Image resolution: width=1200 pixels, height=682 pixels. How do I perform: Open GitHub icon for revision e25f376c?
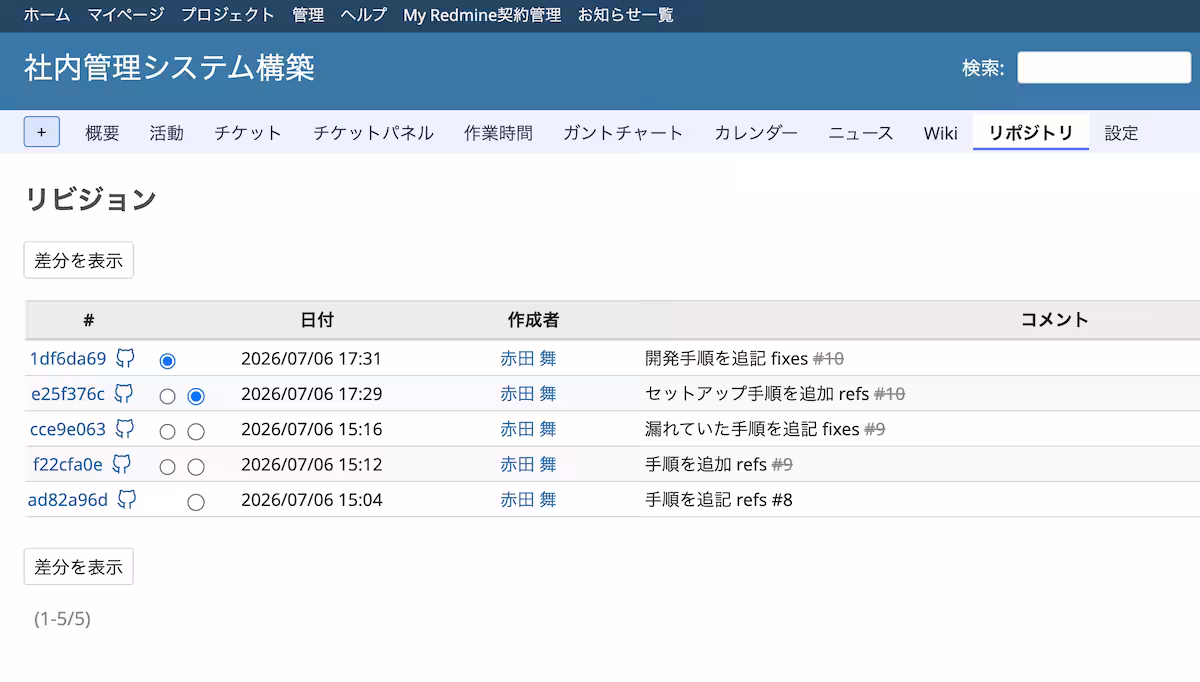(x=124, y=394)
